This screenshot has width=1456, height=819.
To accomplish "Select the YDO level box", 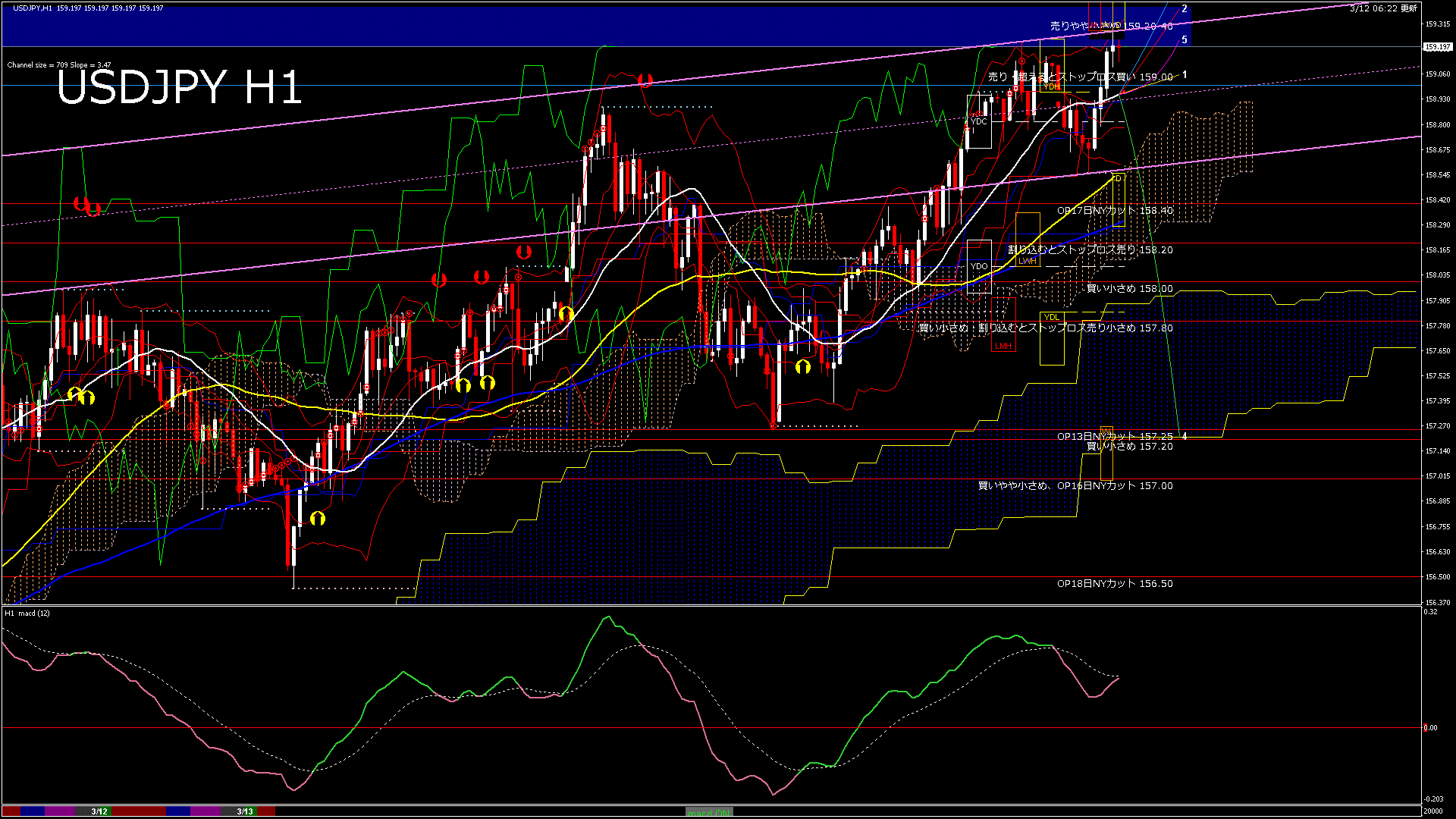I will [x=979, y=266].
